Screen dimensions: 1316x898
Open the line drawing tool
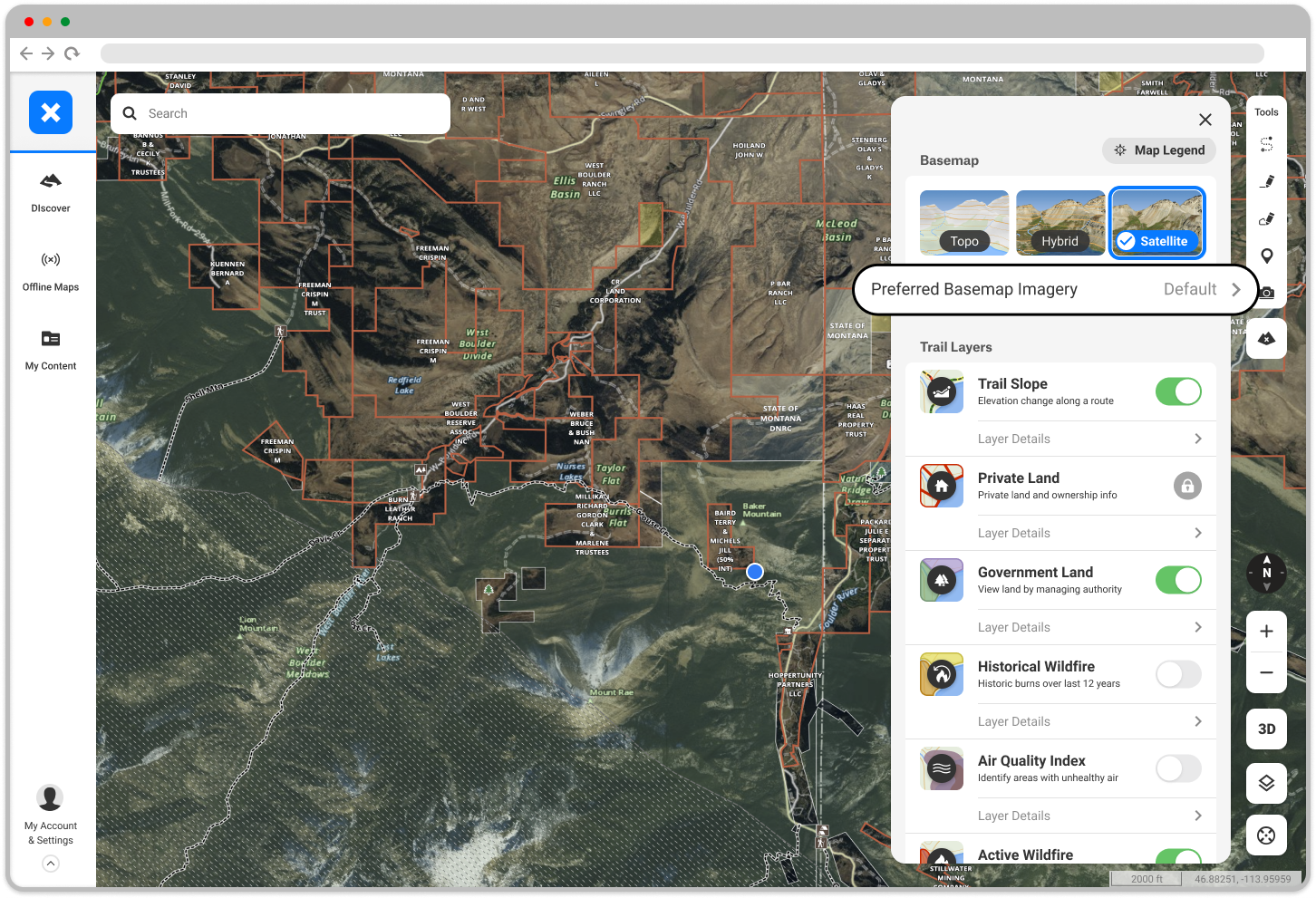1266,180
